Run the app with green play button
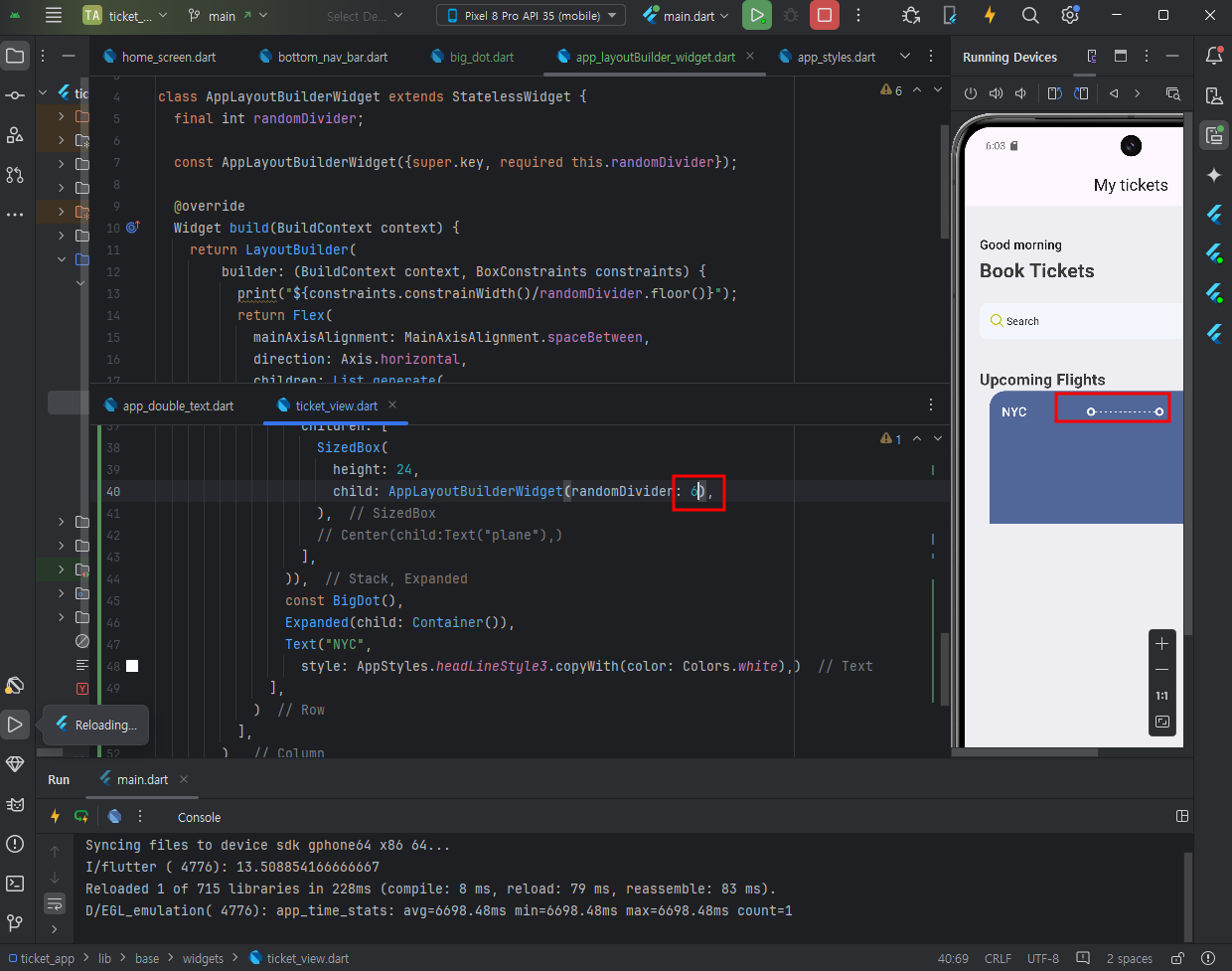The image size is (1232, 971). (757, 15)
